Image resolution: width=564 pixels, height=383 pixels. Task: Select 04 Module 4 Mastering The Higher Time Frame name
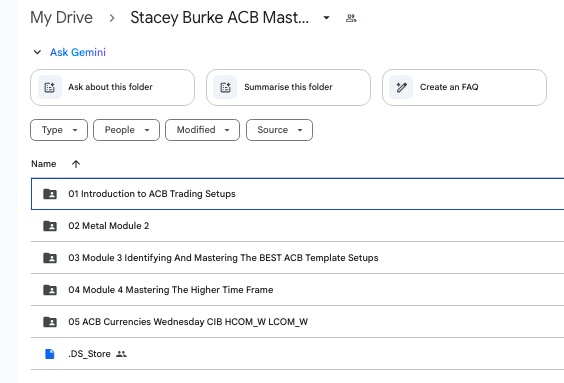click(x=170, y=290)
